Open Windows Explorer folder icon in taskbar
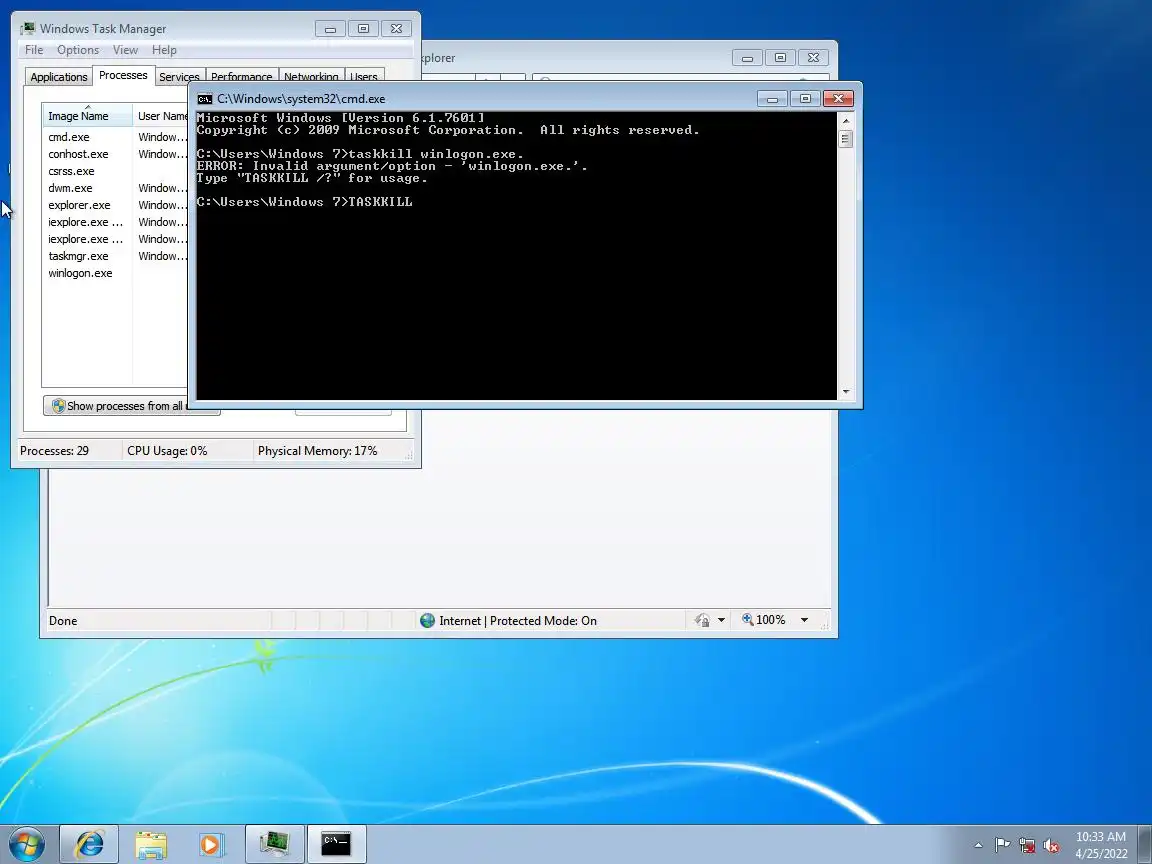1152x864 pixels. [x=151, y=844]
